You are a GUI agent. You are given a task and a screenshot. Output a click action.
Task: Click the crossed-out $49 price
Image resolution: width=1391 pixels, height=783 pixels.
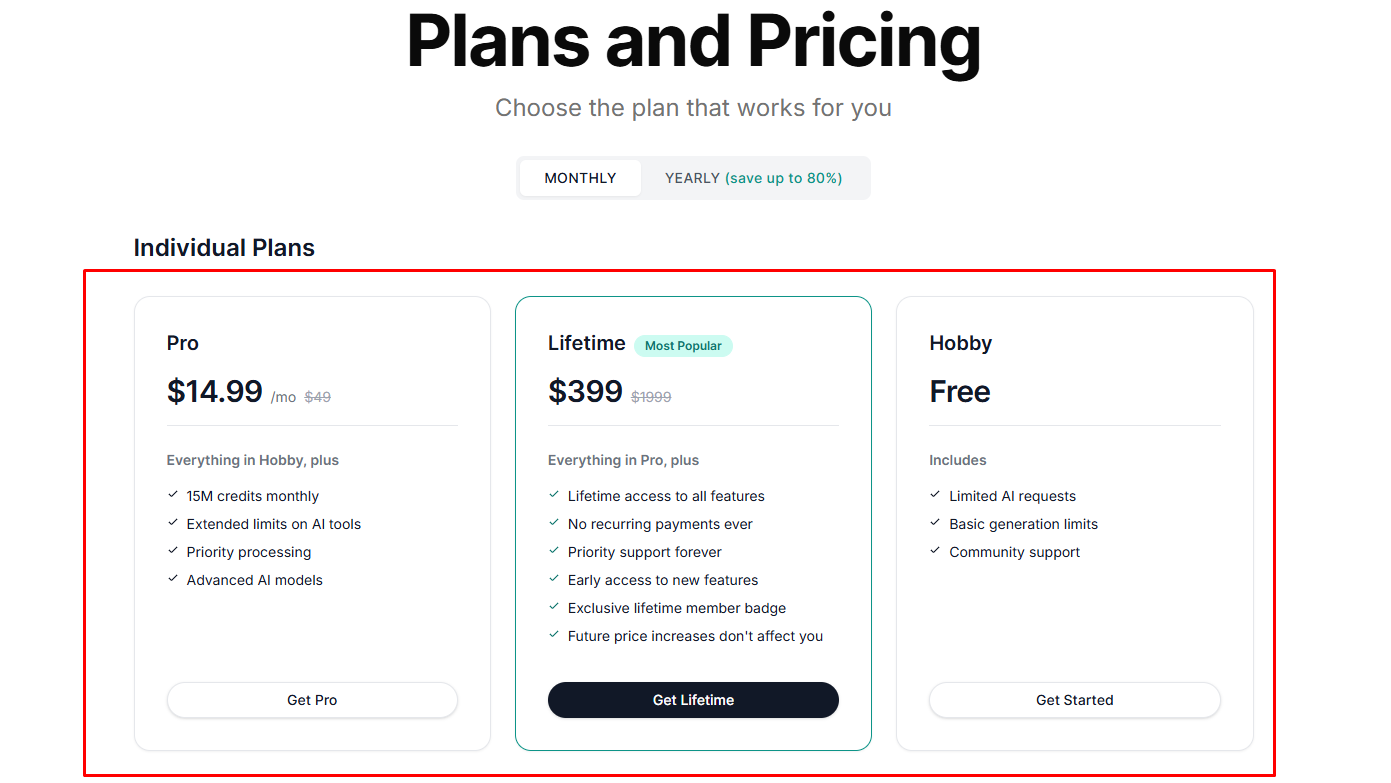point(317,397)
